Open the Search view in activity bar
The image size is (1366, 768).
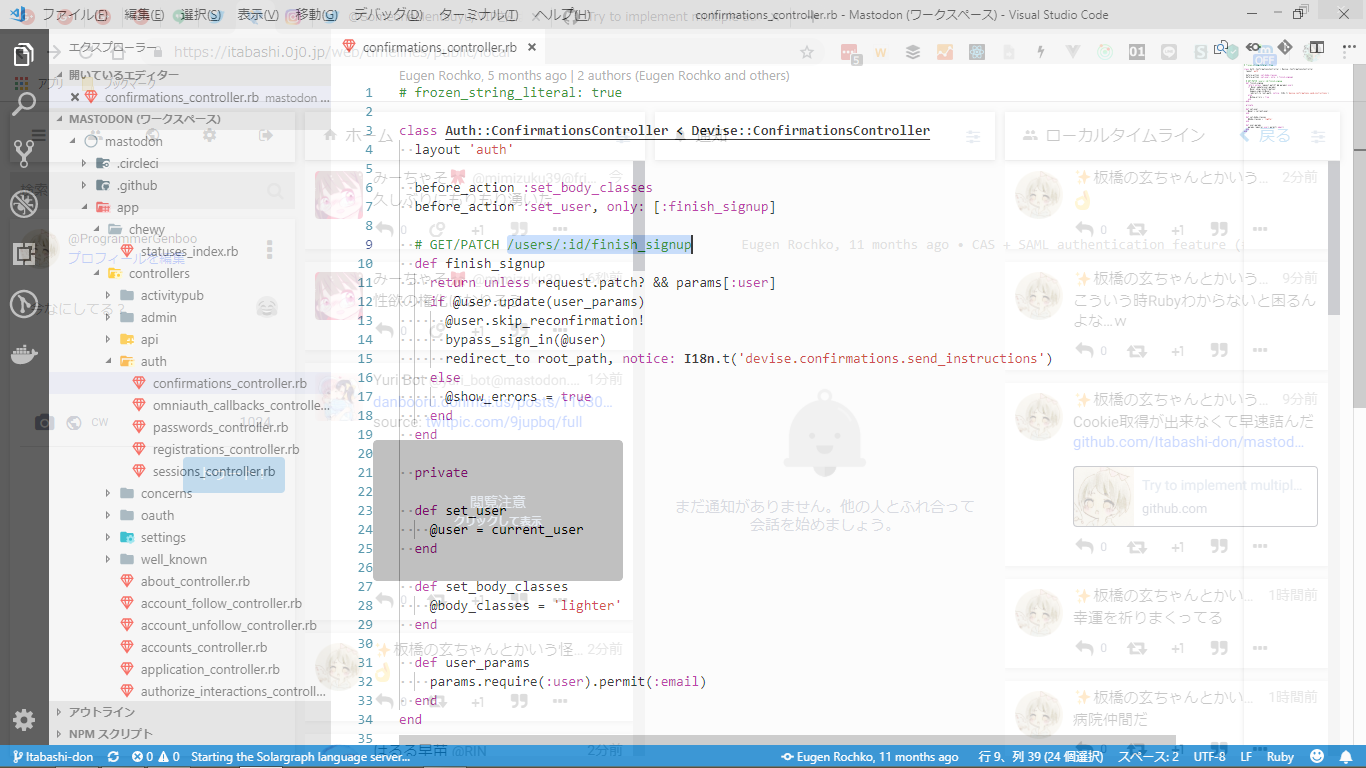24,103
